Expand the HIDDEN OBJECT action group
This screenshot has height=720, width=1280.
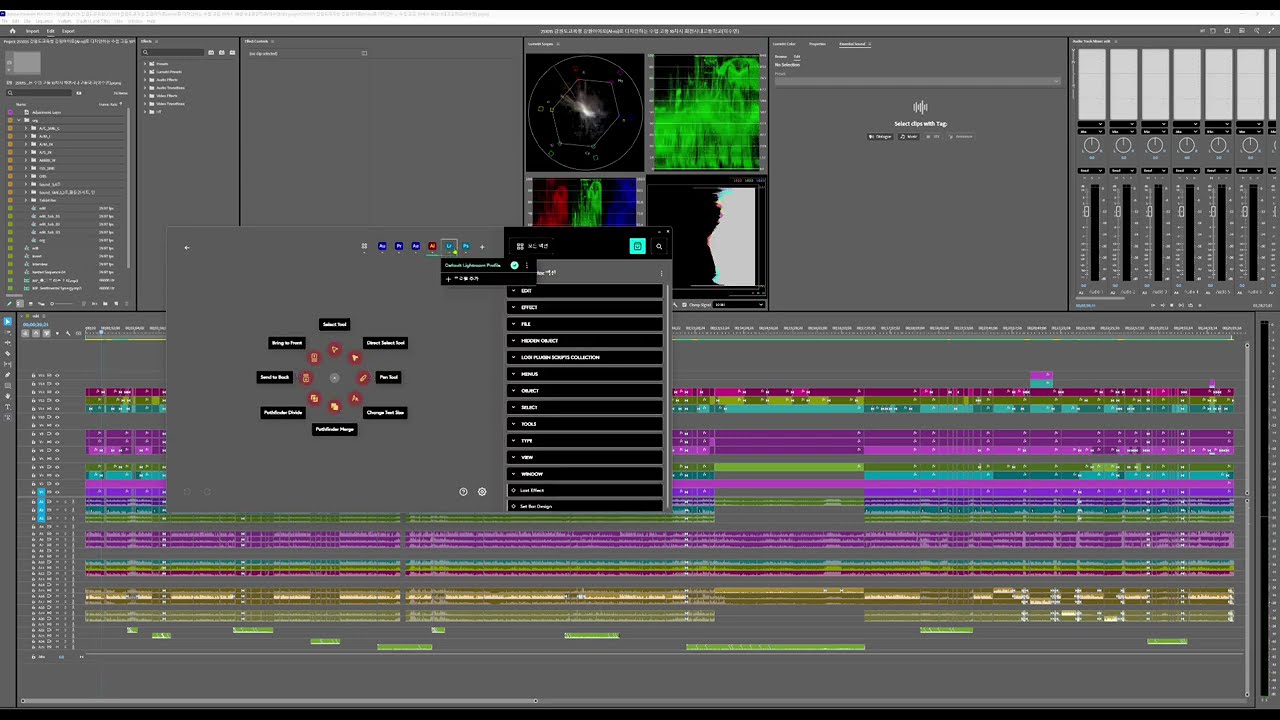point(585,341)
